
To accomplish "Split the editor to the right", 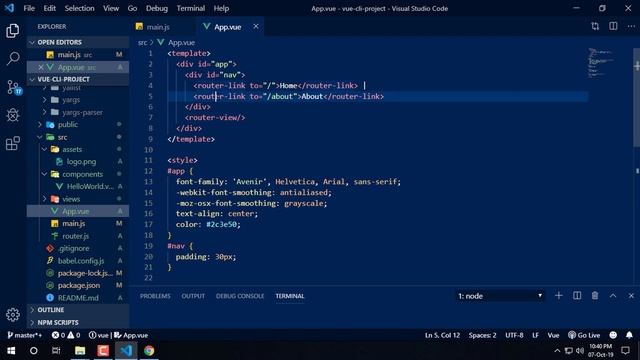I will click(x=613, y=27).
